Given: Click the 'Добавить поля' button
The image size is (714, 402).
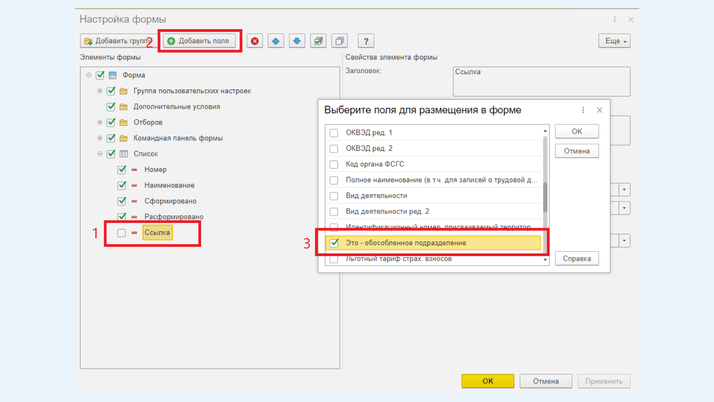Looking at the screenshot, I should tap(199, 41).
